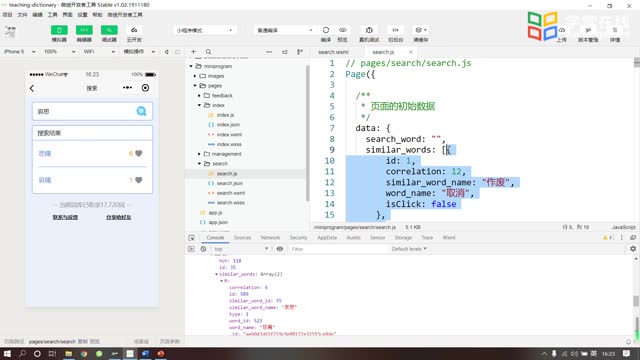Open the 文件 menu
640x360 pixels.
pos(22,15)
